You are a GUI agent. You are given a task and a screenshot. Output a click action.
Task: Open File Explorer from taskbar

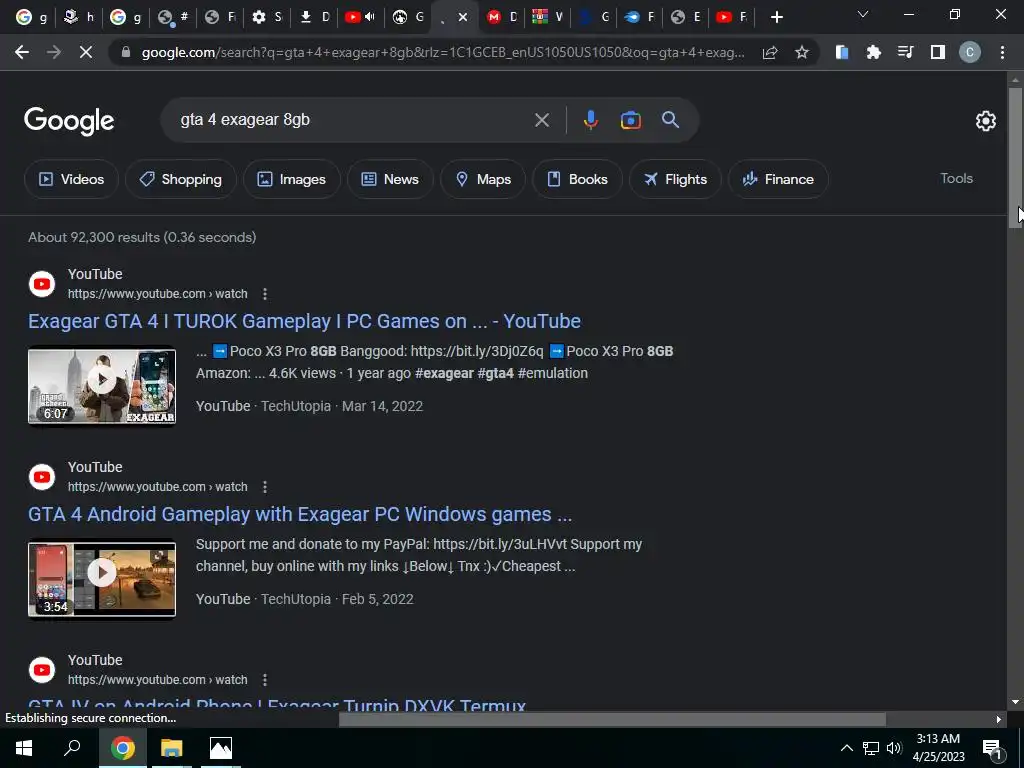point(172,748)
